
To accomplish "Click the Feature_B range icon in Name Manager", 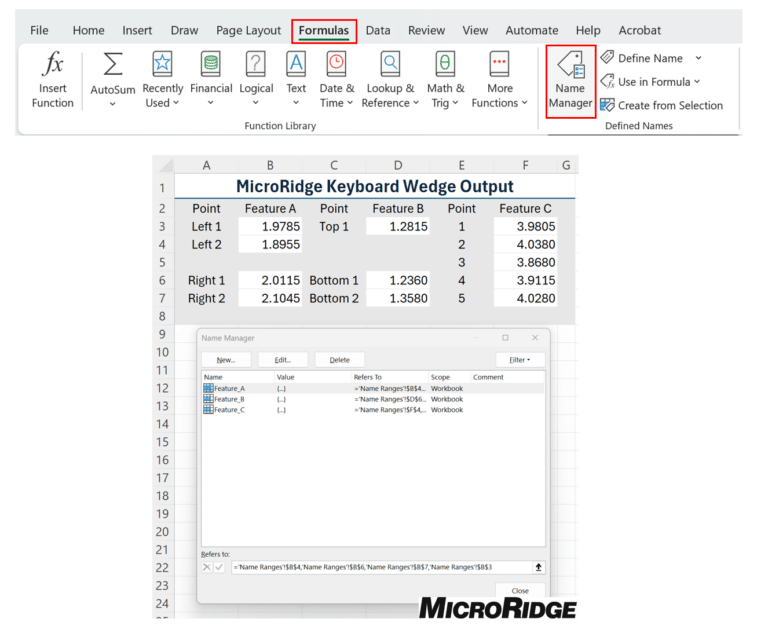I will click(x=208, y=399).
